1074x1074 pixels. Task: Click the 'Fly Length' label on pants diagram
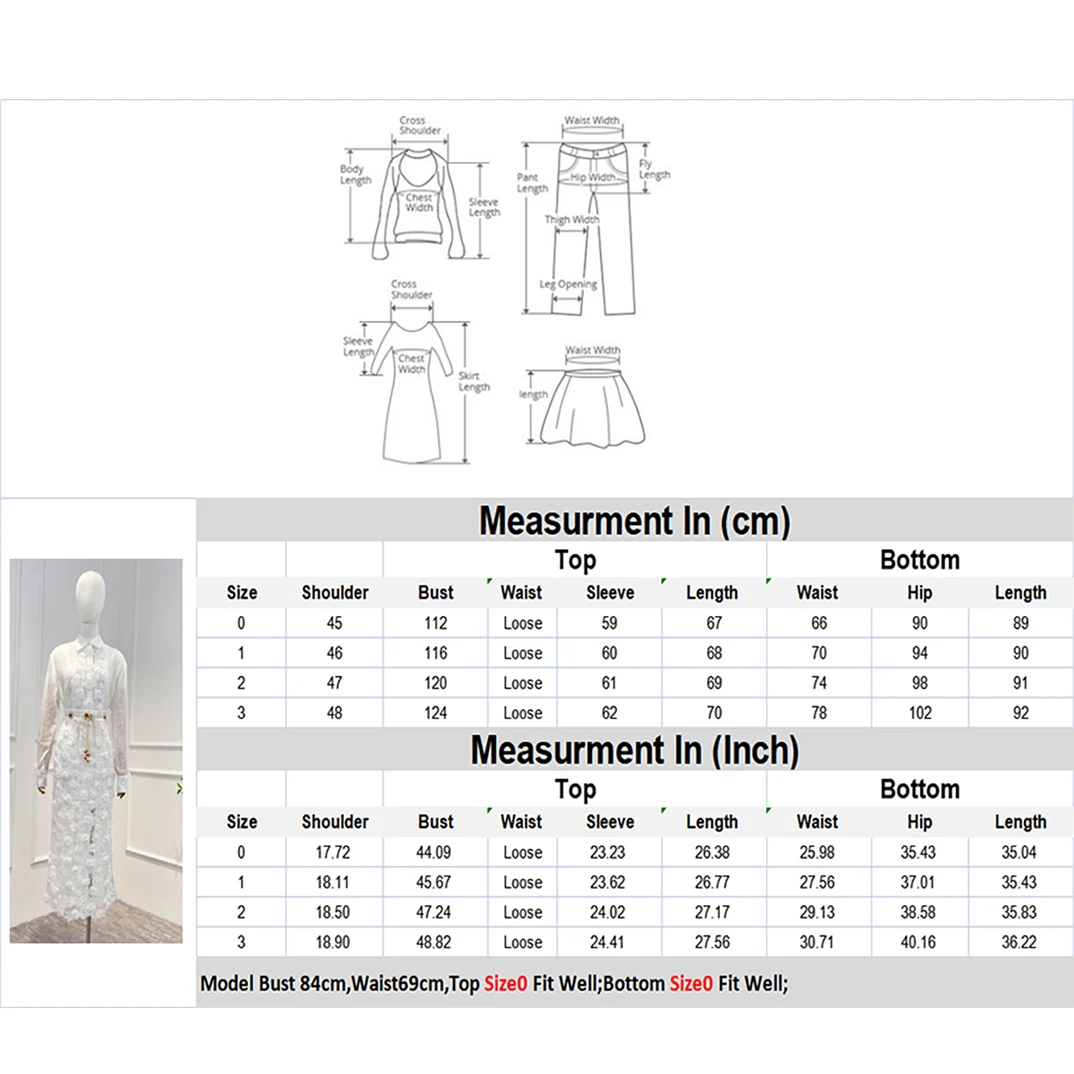coord(654,169)
